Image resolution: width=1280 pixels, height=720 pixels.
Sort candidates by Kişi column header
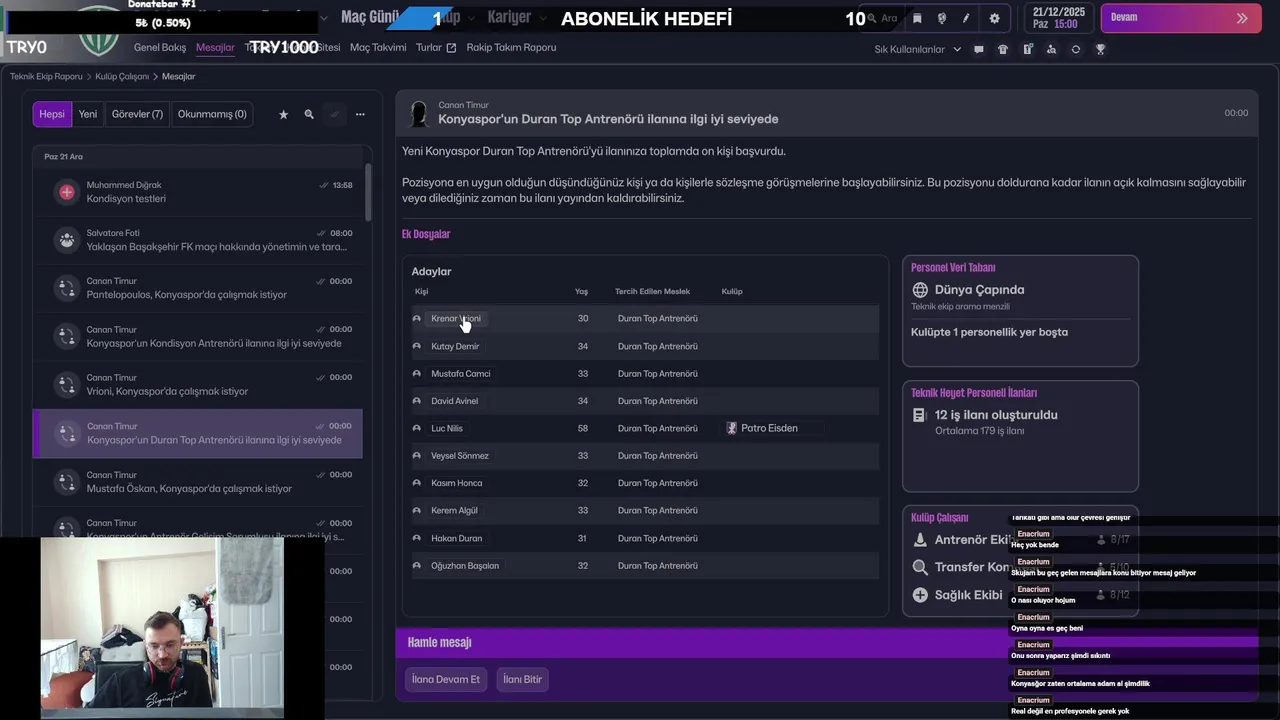click(x=421, y=292)
